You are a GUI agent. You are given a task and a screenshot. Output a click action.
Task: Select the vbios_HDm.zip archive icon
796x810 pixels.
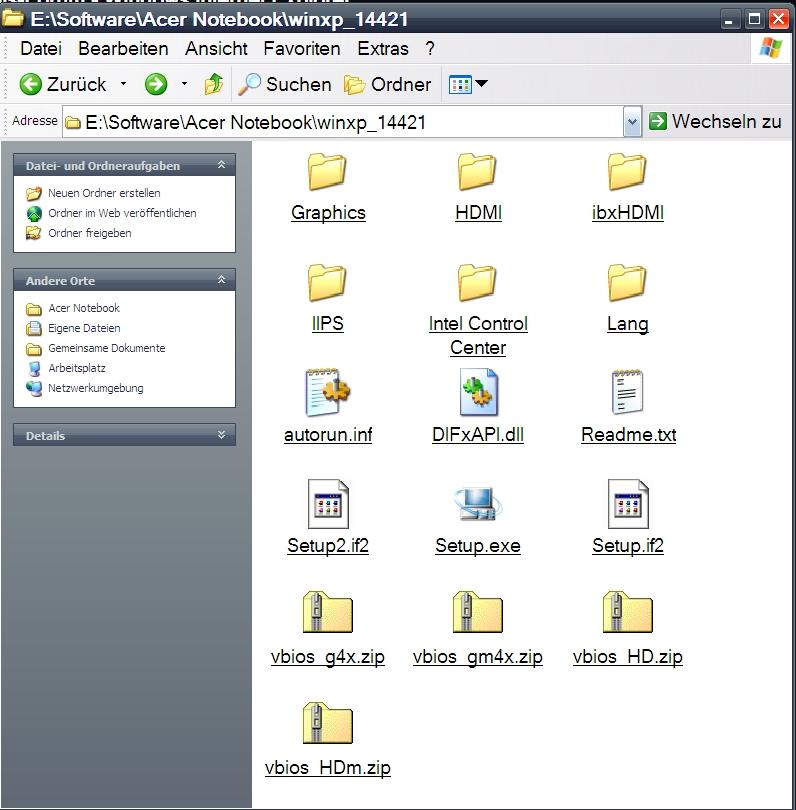(x=327, y=723)
